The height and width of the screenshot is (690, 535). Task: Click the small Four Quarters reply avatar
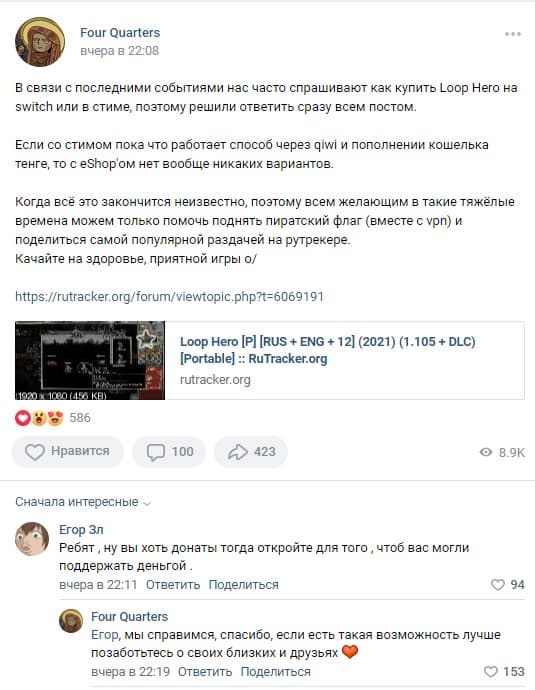(x=71, y=621)
